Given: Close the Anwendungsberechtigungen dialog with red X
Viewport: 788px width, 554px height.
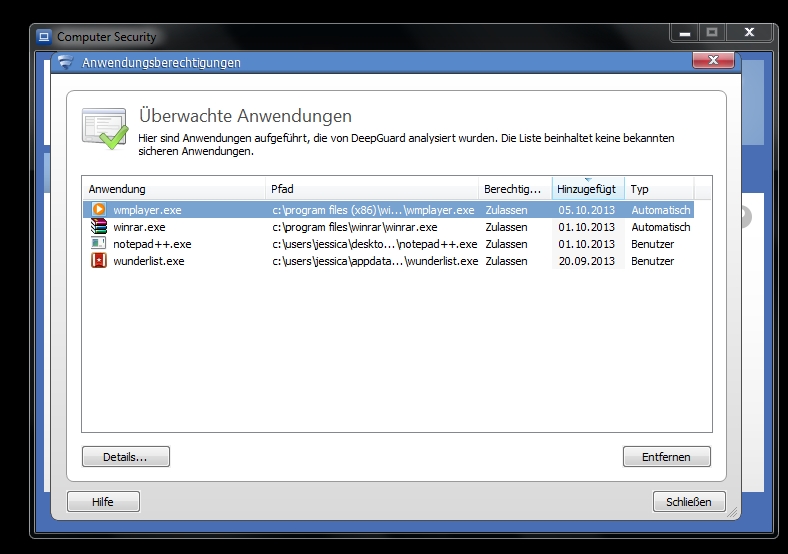Looking at the screenshot, I should tap(713, 60).
